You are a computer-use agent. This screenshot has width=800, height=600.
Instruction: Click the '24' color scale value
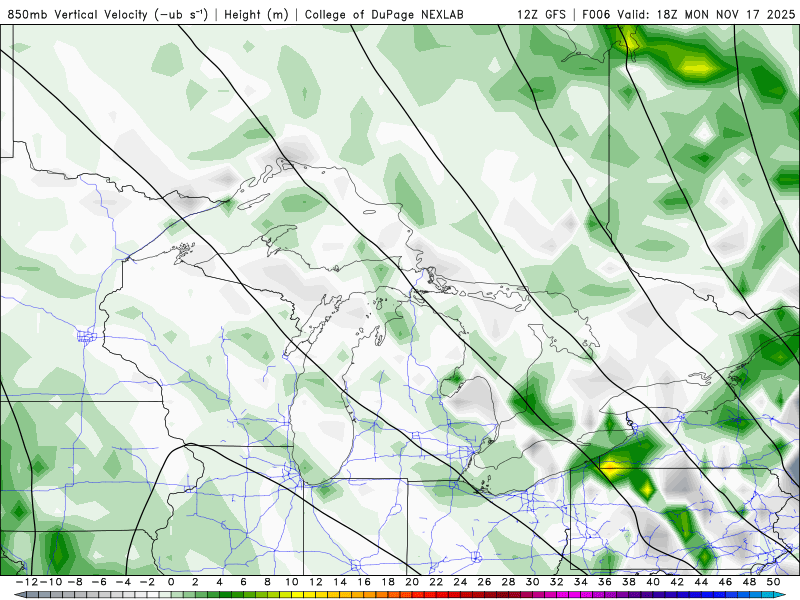pyautogui.click(x=460, y=582)
